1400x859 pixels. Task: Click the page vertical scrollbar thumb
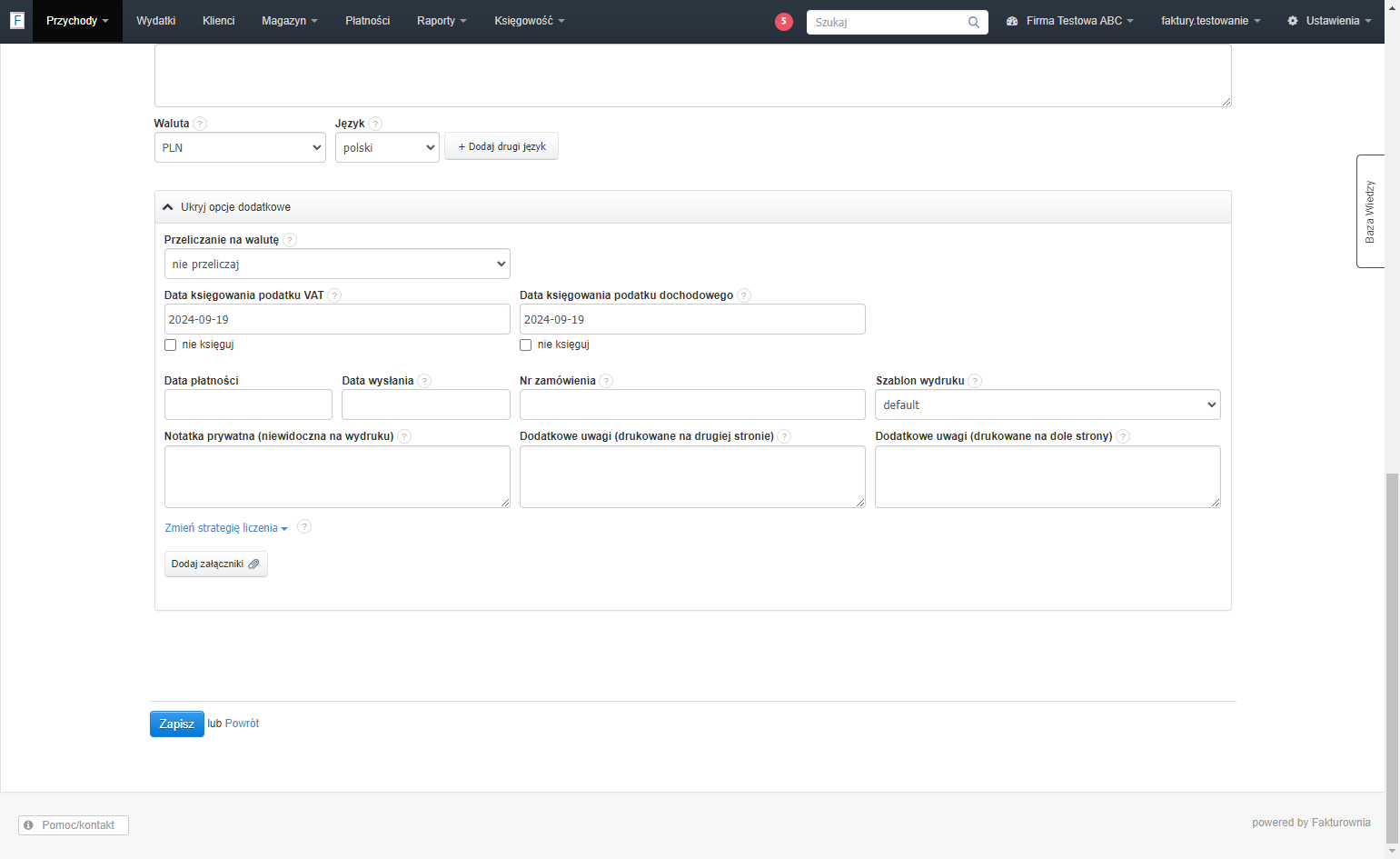click(x=1392, y=659)
